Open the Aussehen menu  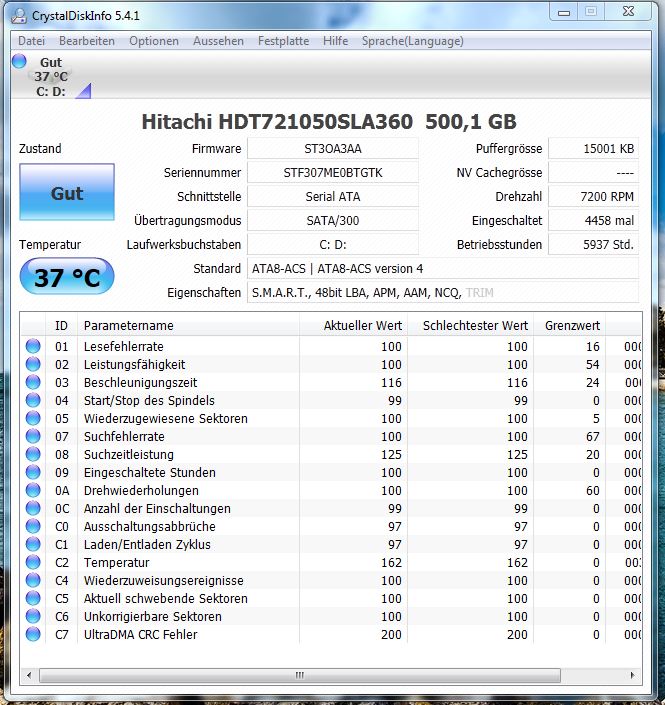[219, 41]
